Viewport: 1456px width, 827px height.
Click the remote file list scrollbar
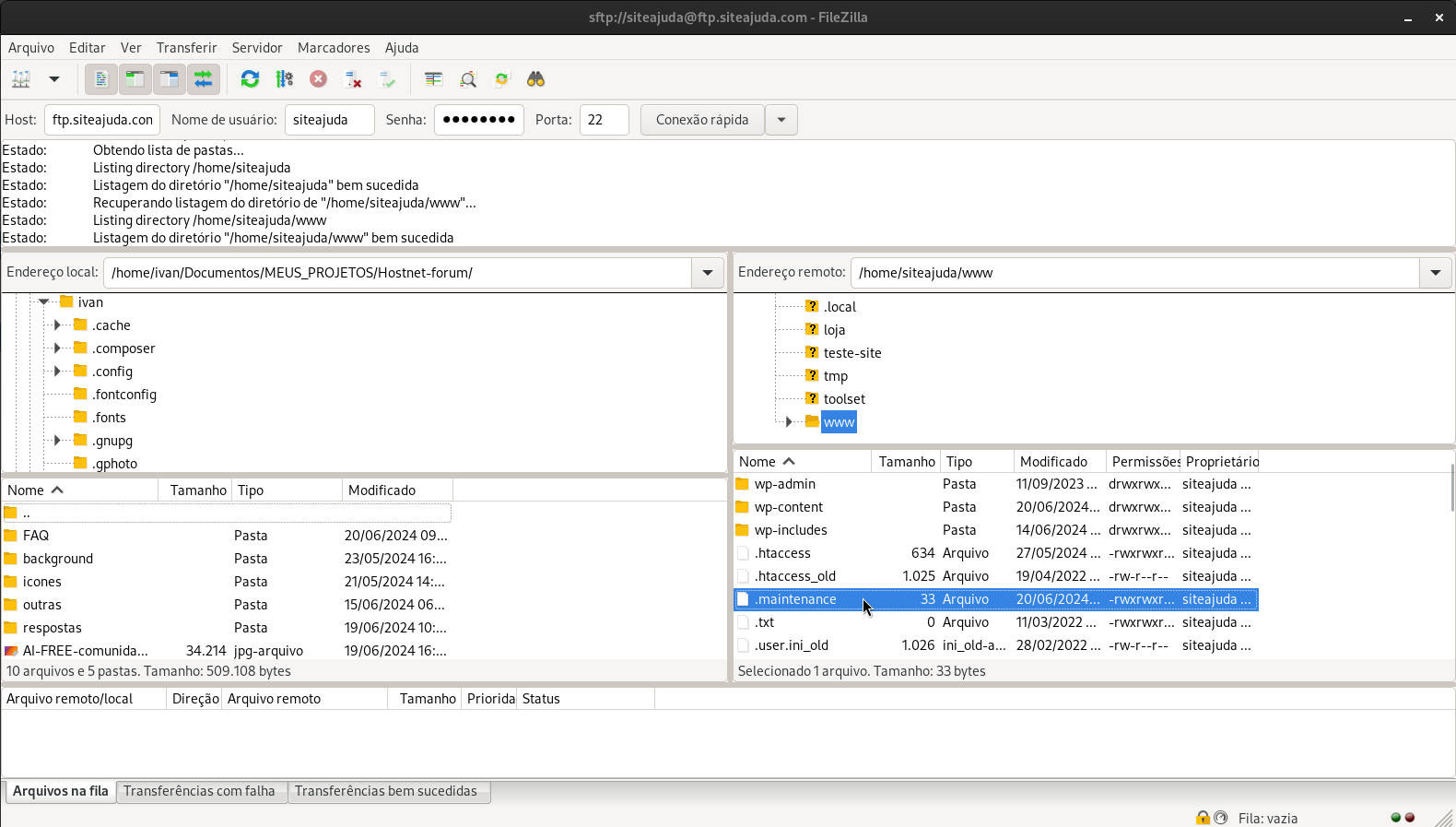click(1450, 489)
